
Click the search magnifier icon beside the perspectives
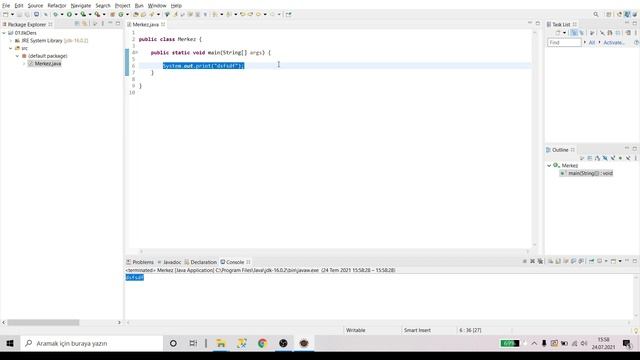(596, 14)
